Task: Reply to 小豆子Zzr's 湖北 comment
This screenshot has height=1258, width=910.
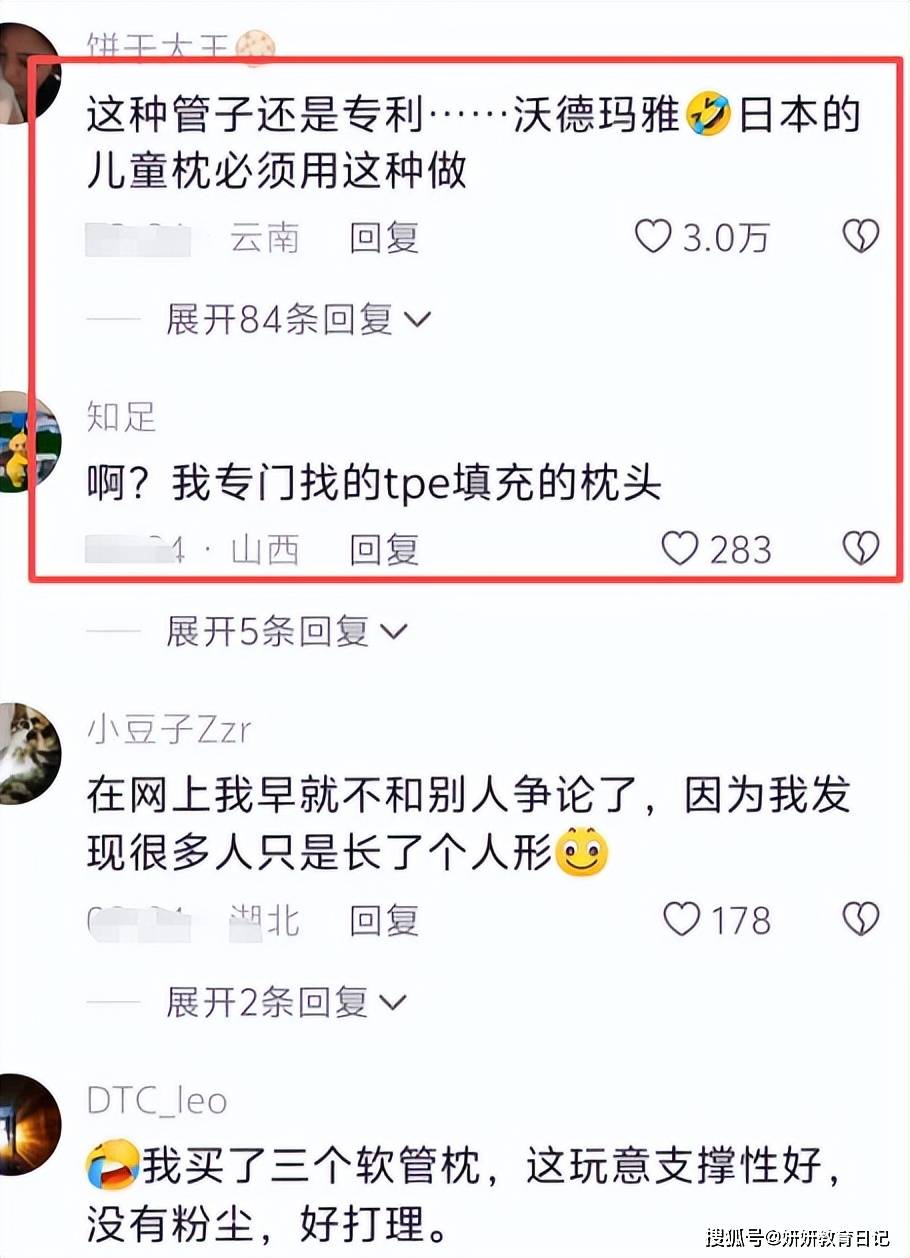Action: click(384, 919)
